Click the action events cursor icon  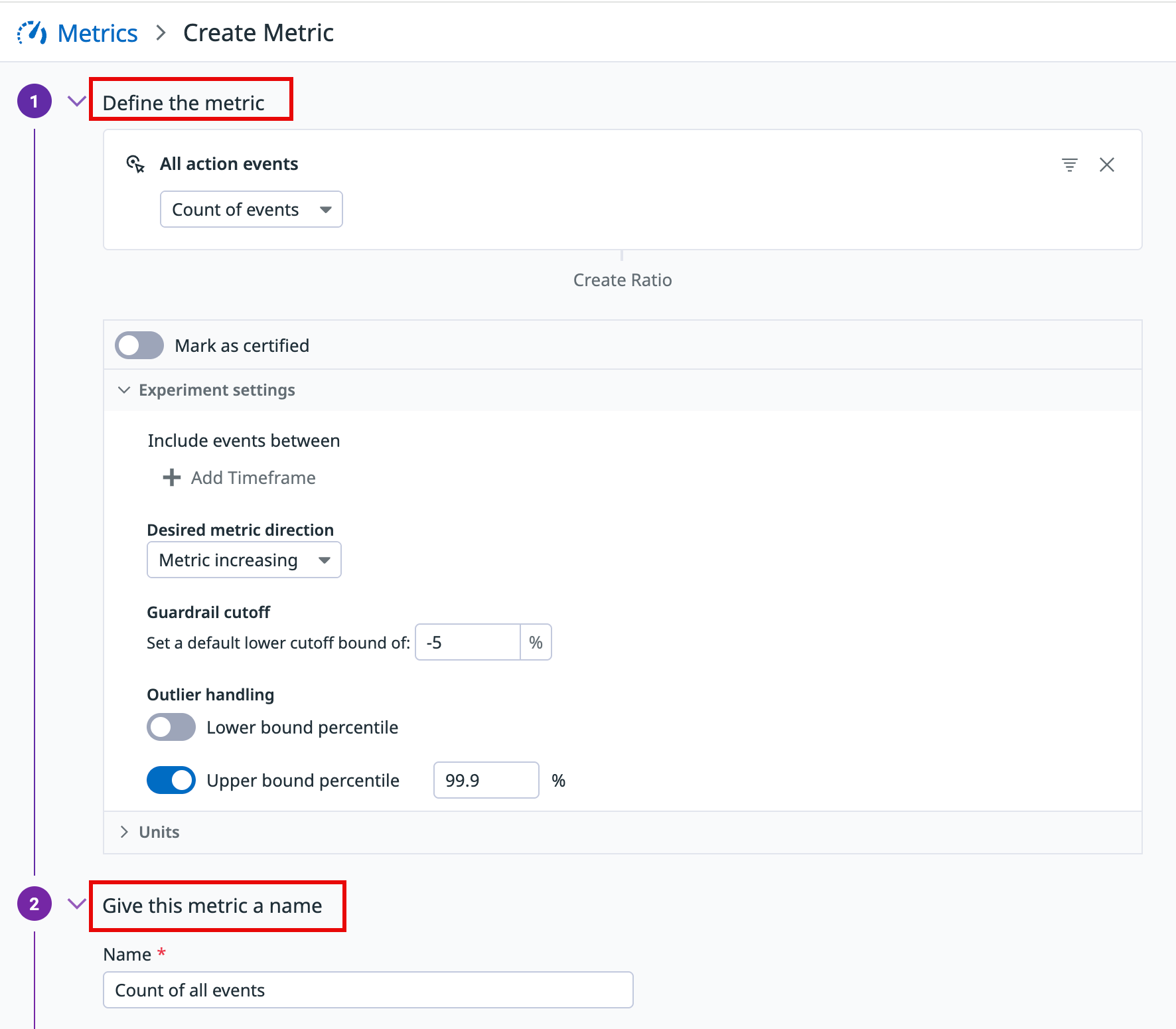135,164
